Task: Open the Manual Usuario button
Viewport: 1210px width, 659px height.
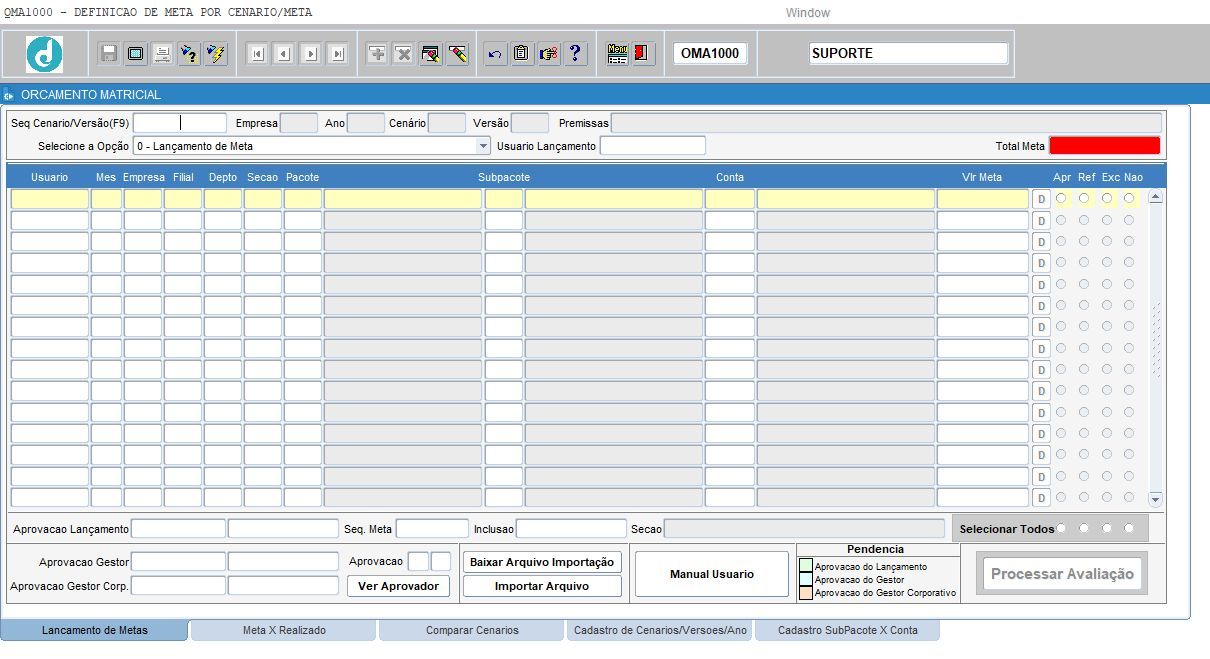Action: click(712, 574)
